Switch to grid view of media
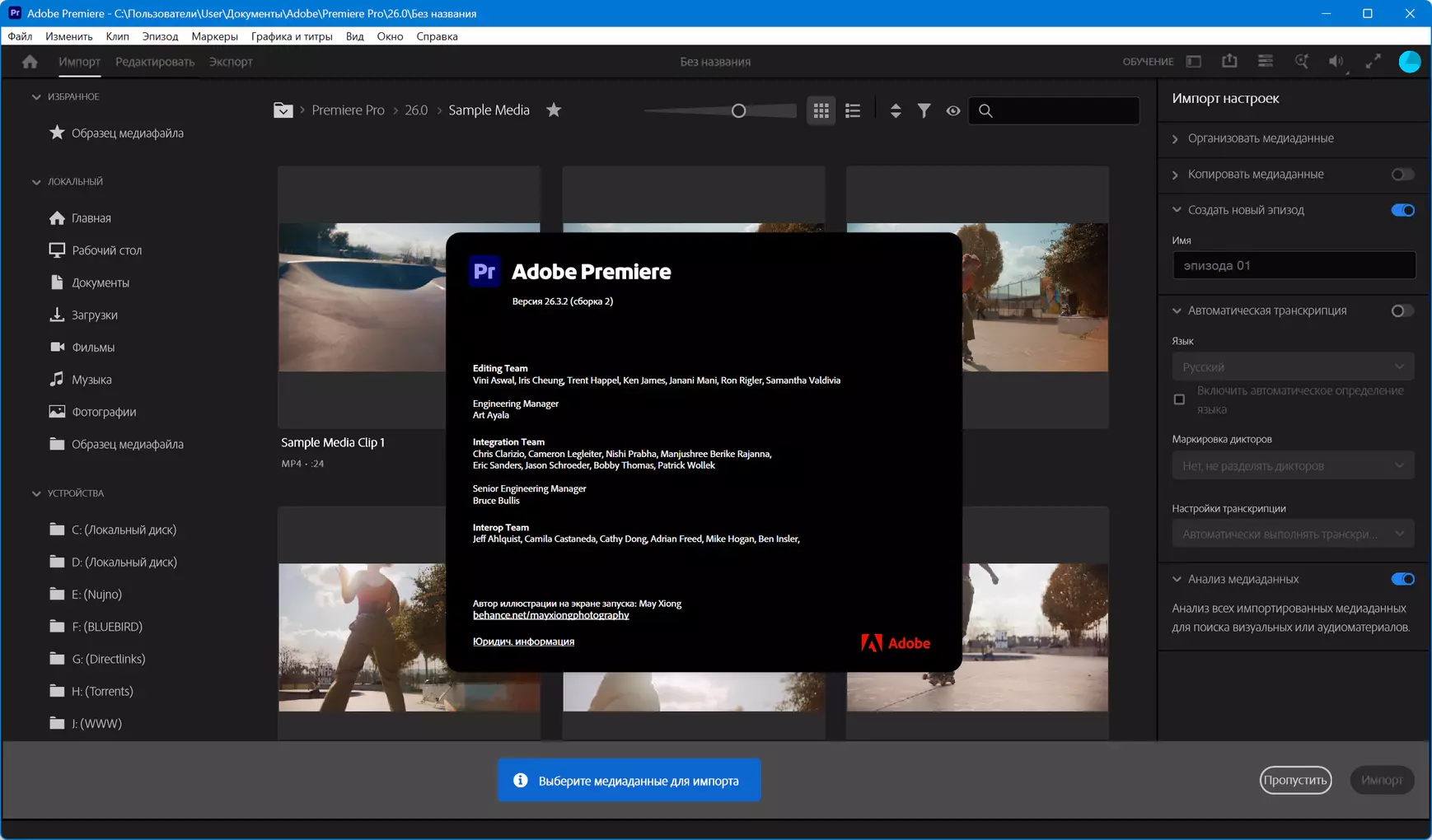This screenshot has width=1432, height=840. click(x=821, y=110)
